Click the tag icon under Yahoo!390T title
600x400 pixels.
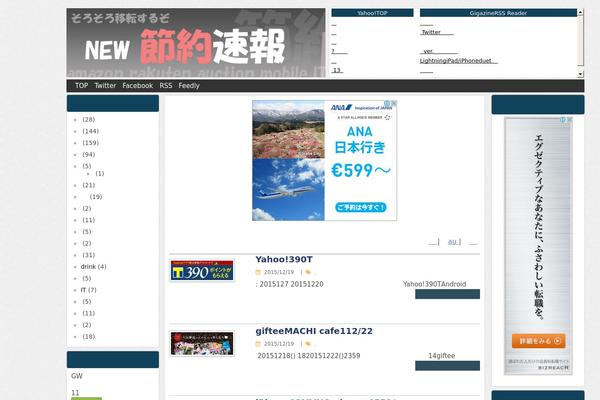tap(308, 272)
